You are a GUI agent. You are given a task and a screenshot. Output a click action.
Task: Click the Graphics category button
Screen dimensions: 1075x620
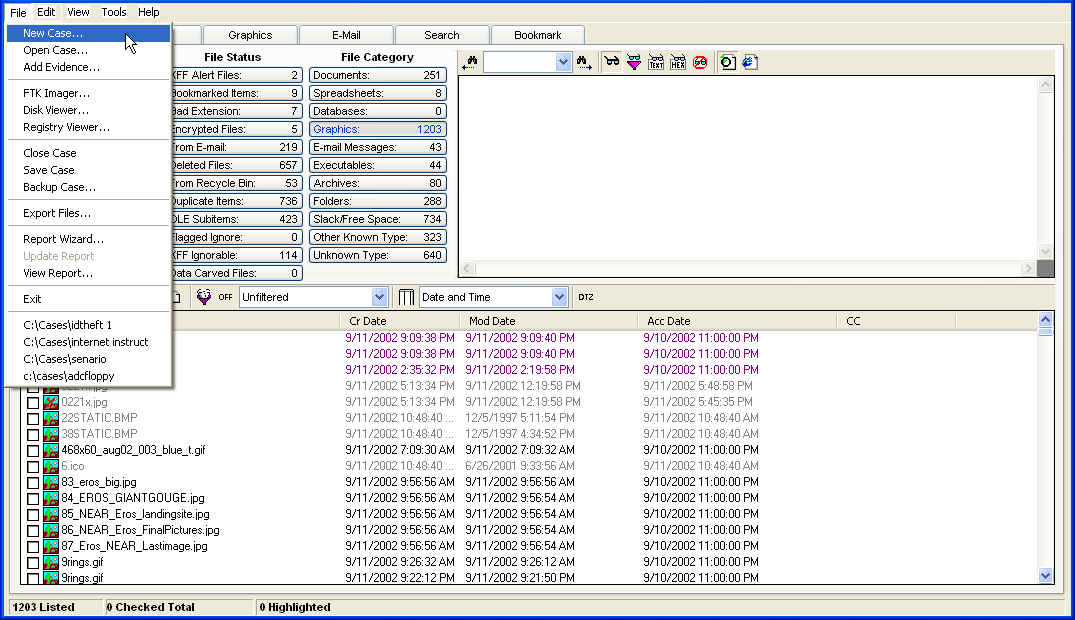pos(378,129)
